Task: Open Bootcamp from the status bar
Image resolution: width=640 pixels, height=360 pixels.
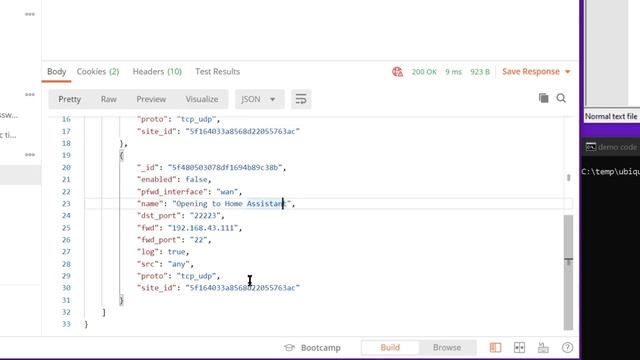Action: [x=313, y=348]
